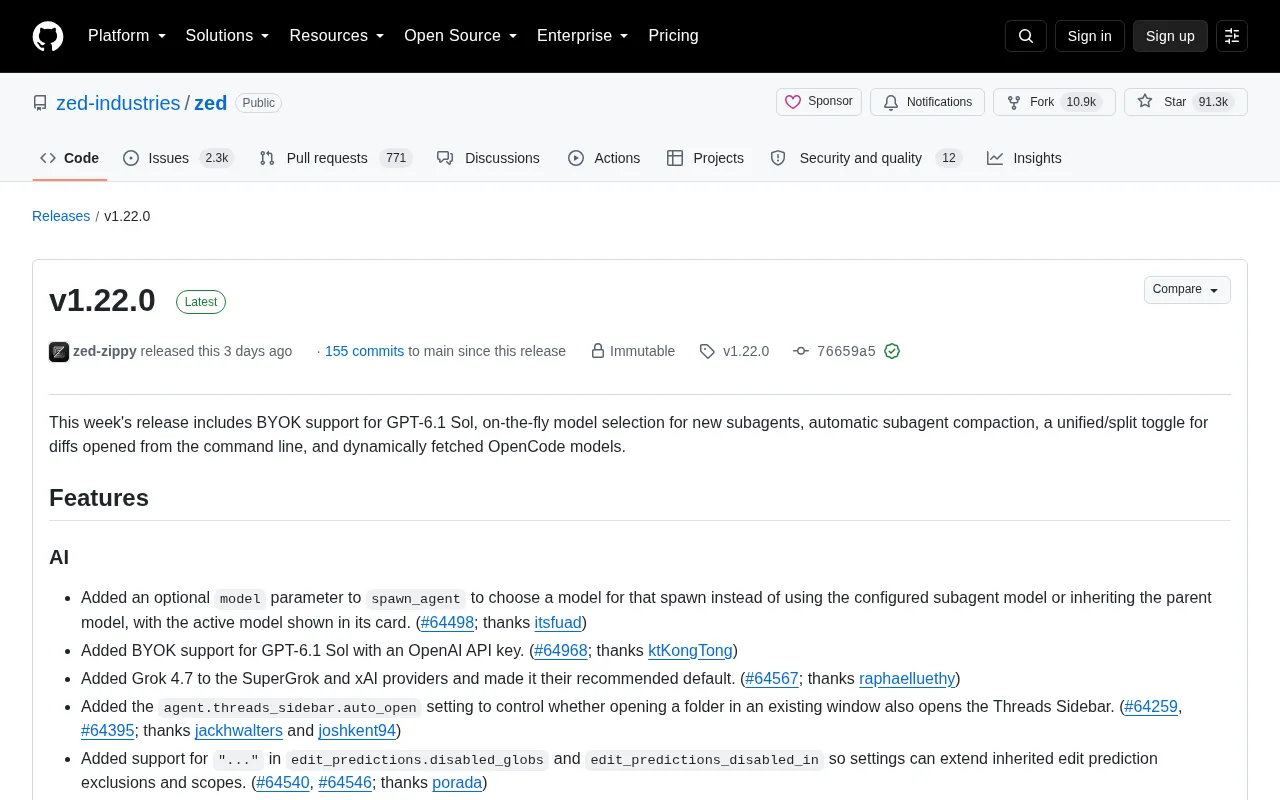This screenshot has height=800, width=1280.
Task: Open contributor porada profile link
Action: [x=457, y=783]
